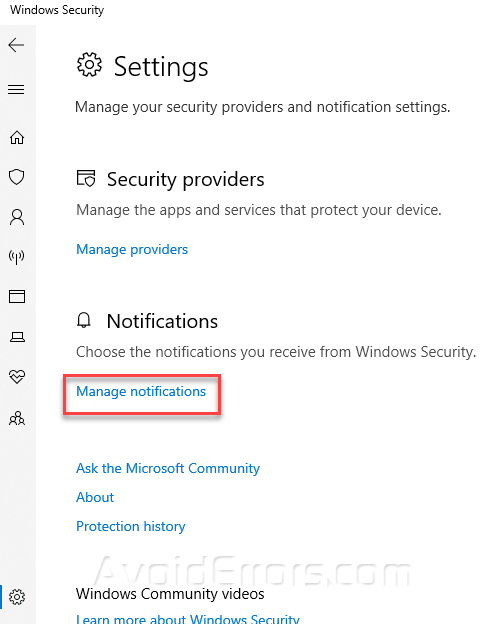Open the About link

click(x=95, y=497)
